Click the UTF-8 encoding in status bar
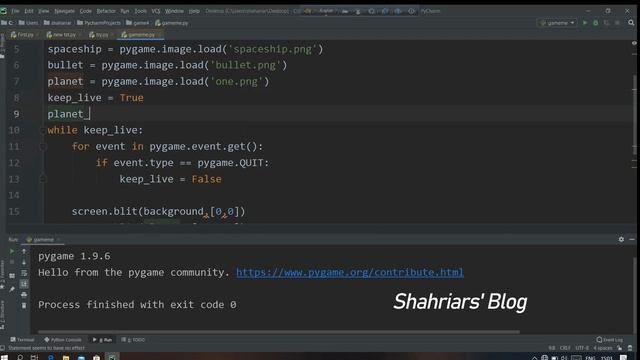 (582, 348)
